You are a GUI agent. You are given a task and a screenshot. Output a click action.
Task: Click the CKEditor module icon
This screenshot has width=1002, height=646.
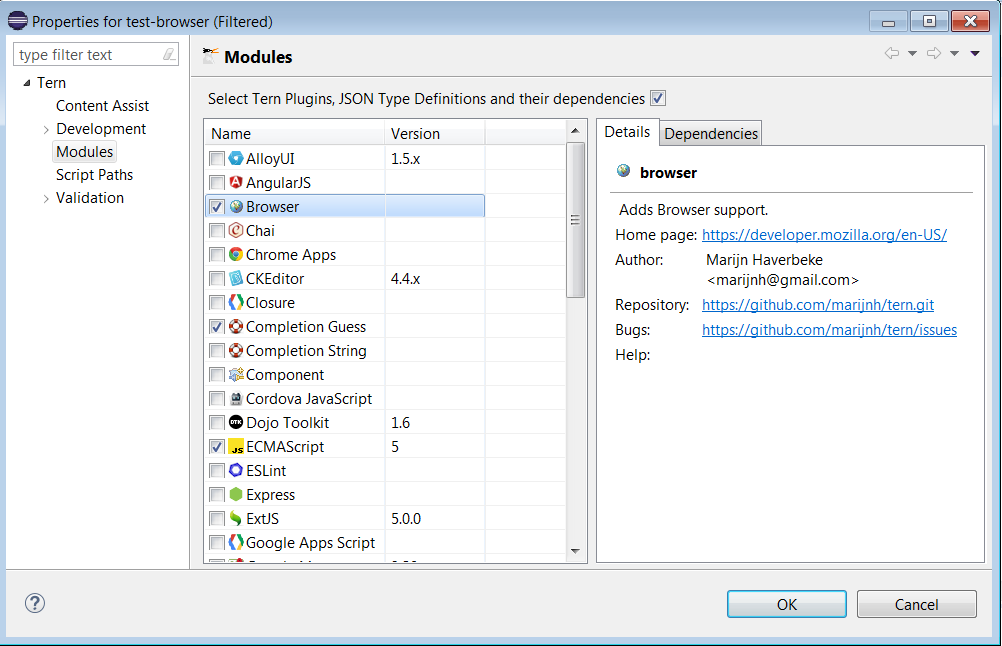236,279
